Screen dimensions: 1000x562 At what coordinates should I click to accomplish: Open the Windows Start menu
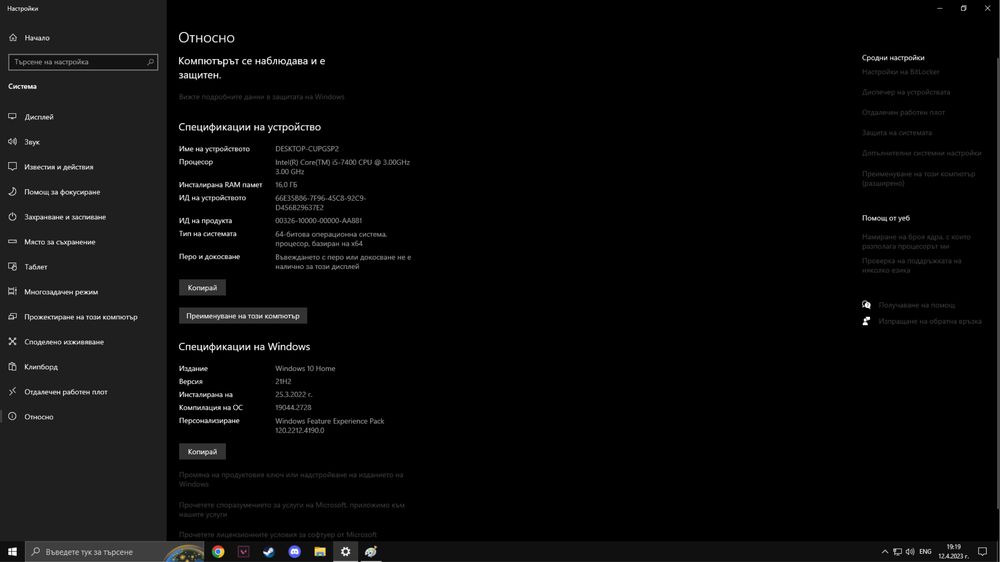coord(12,552)
